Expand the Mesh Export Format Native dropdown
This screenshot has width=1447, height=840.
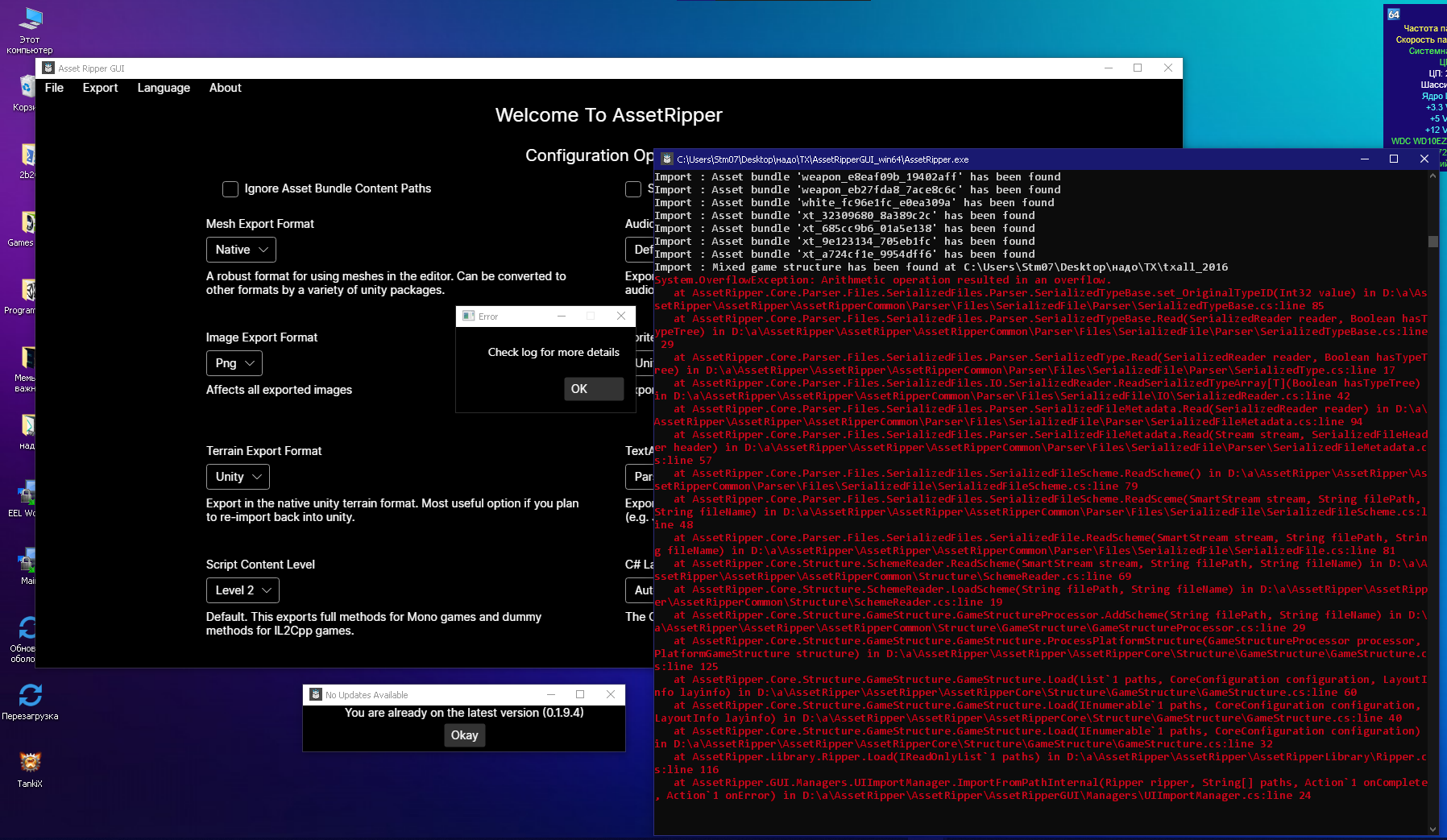pos(241,250)
